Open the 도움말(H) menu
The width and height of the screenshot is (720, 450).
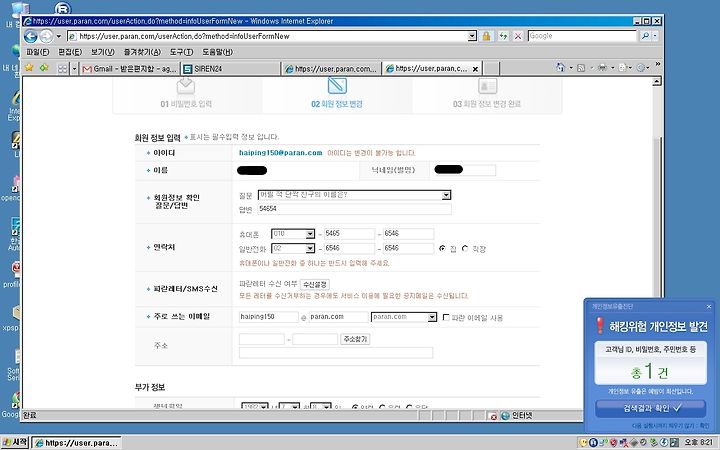coord(218,52)
